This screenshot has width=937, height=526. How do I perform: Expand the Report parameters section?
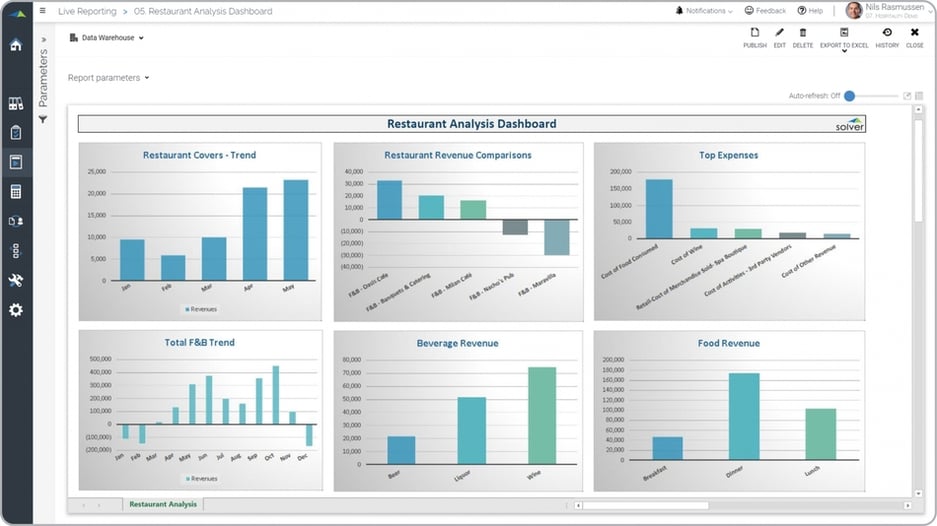pos(109,77)
